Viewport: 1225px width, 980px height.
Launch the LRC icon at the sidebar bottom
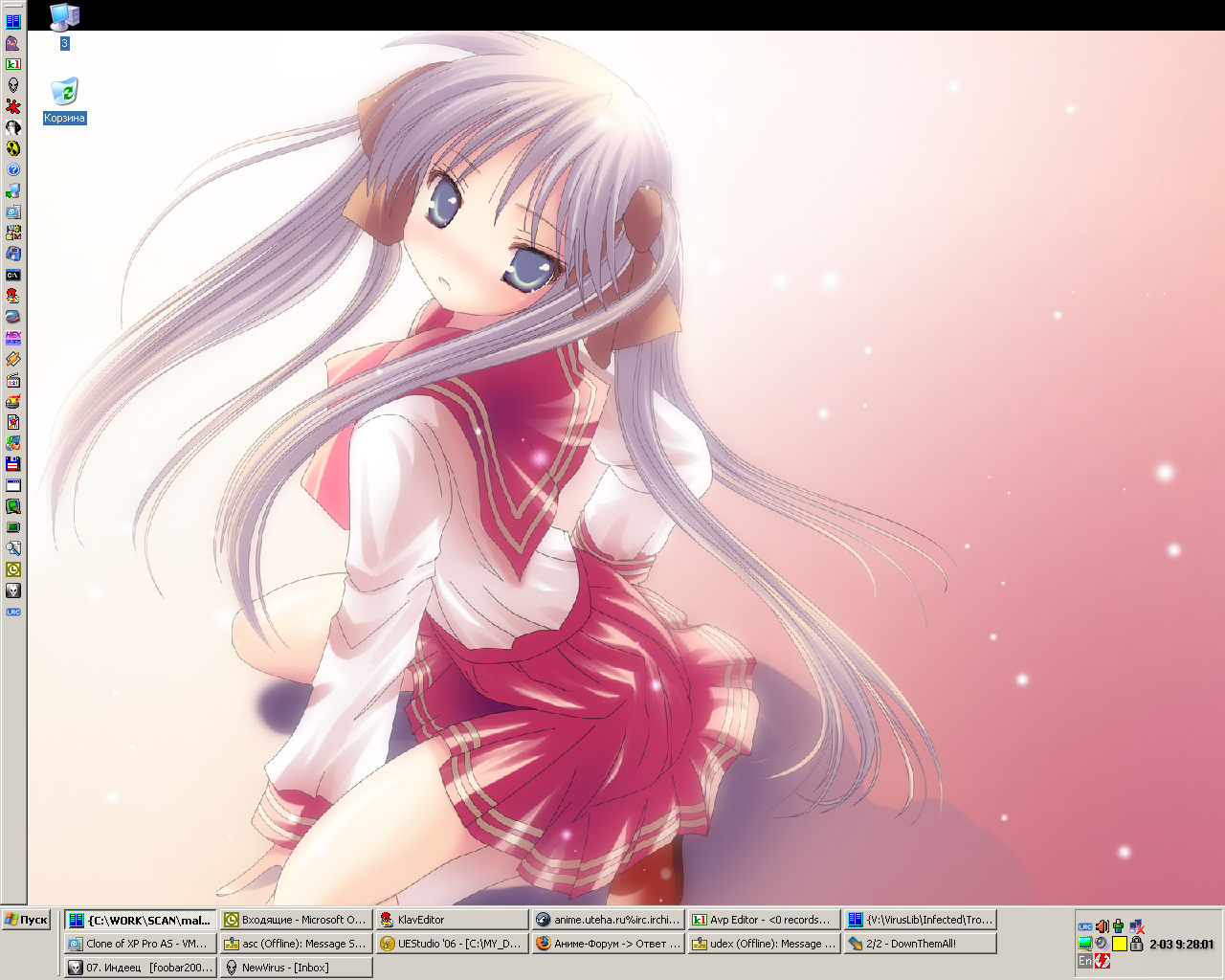(x=13, y=612)
